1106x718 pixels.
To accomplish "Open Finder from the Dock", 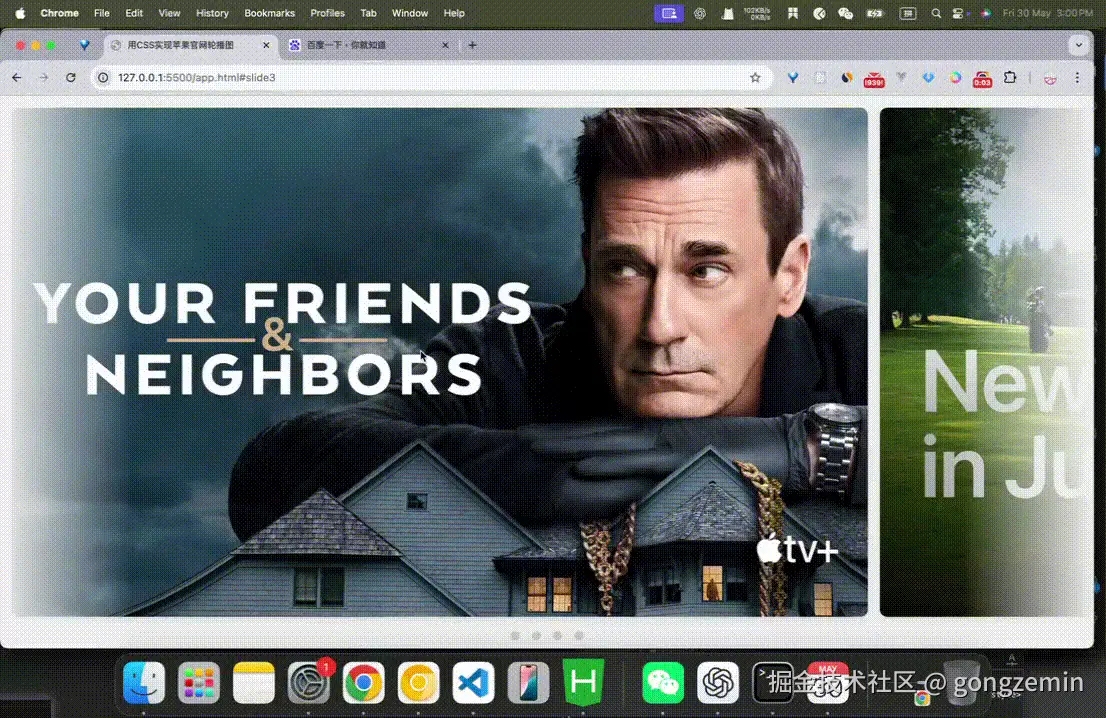I will click(144, 683).
